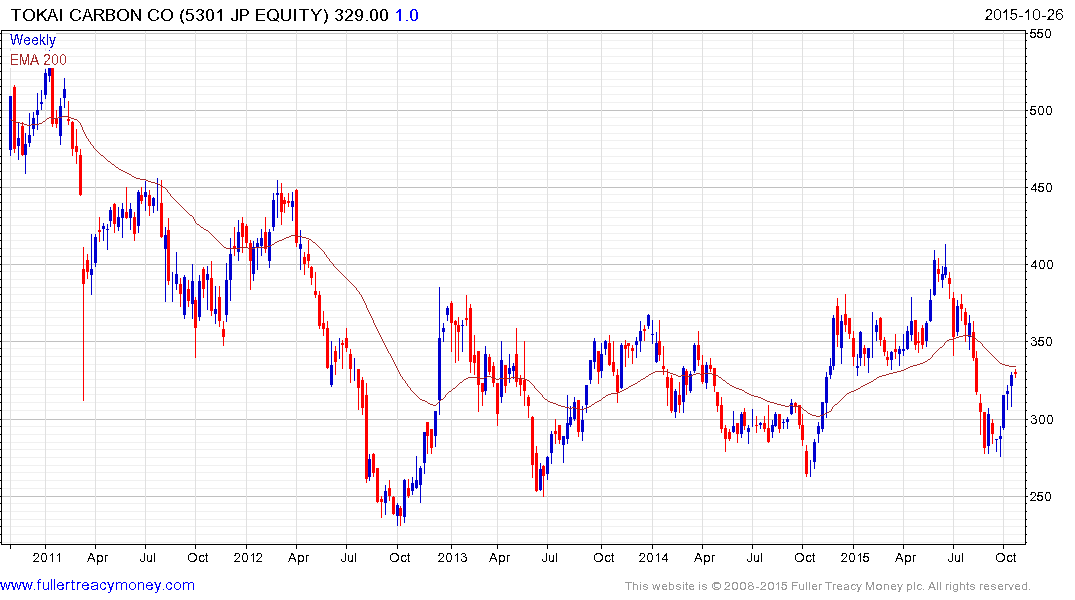Viewport: 1075px width, 600px height.
Task: Click the 2013 year axis label
Action: point(452,557)
